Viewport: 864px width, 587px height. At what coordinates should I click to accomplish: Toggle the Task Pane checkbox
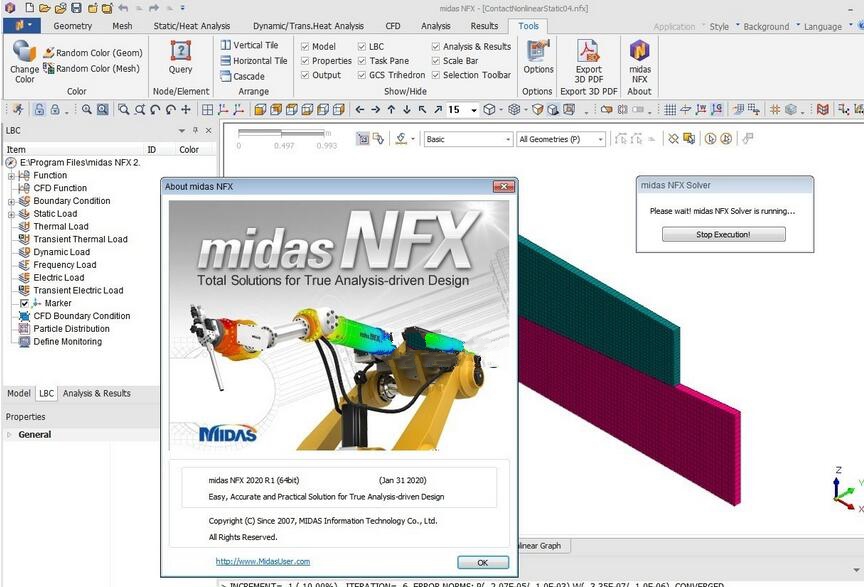(362, 61)
